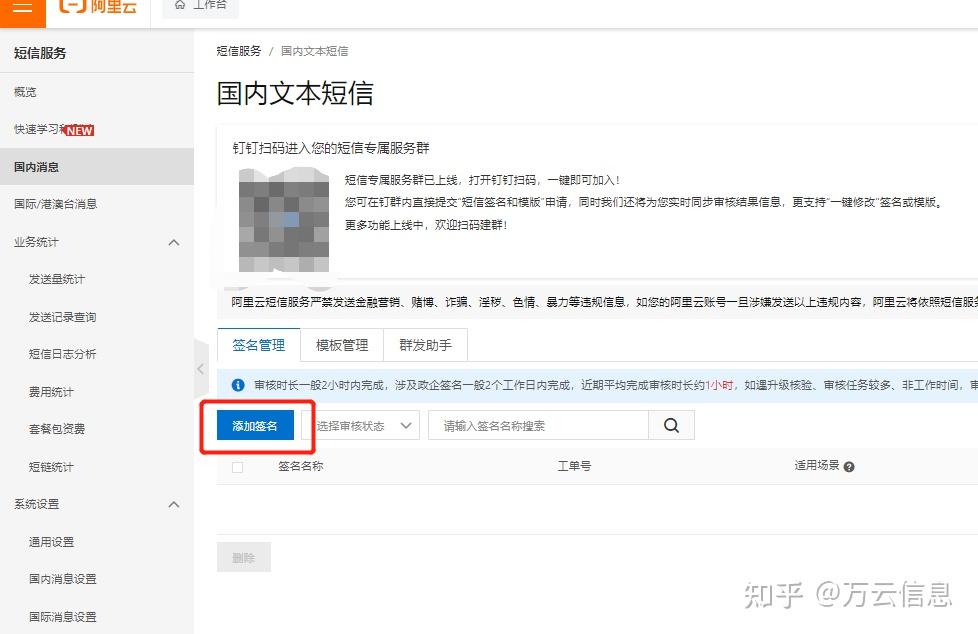Collapse the 系统设置 section

tap(174, 504)
